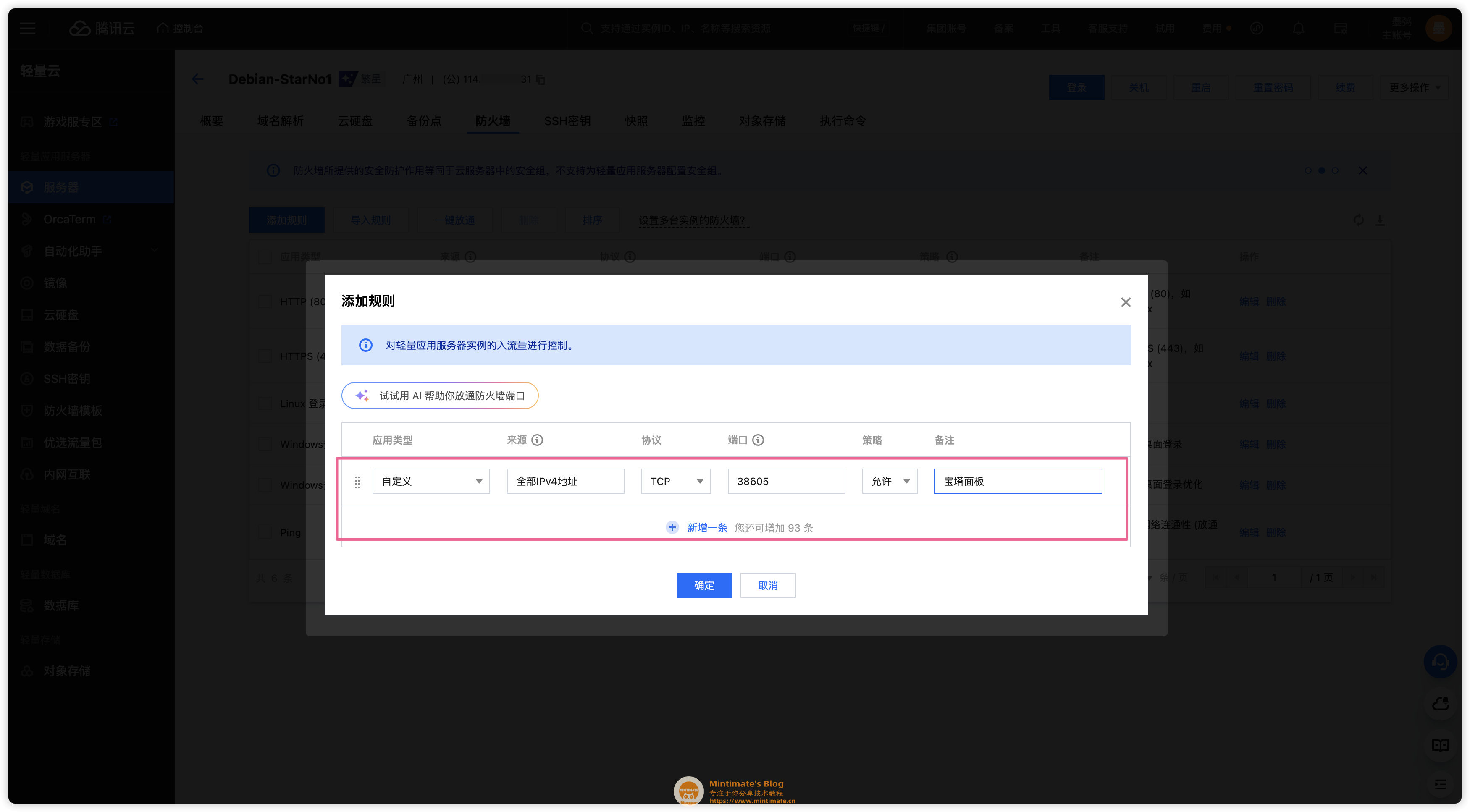Open the hamburger menu in the top bar
The width and height of the screenshot is (1470, 812).
[x=28, y=28]
